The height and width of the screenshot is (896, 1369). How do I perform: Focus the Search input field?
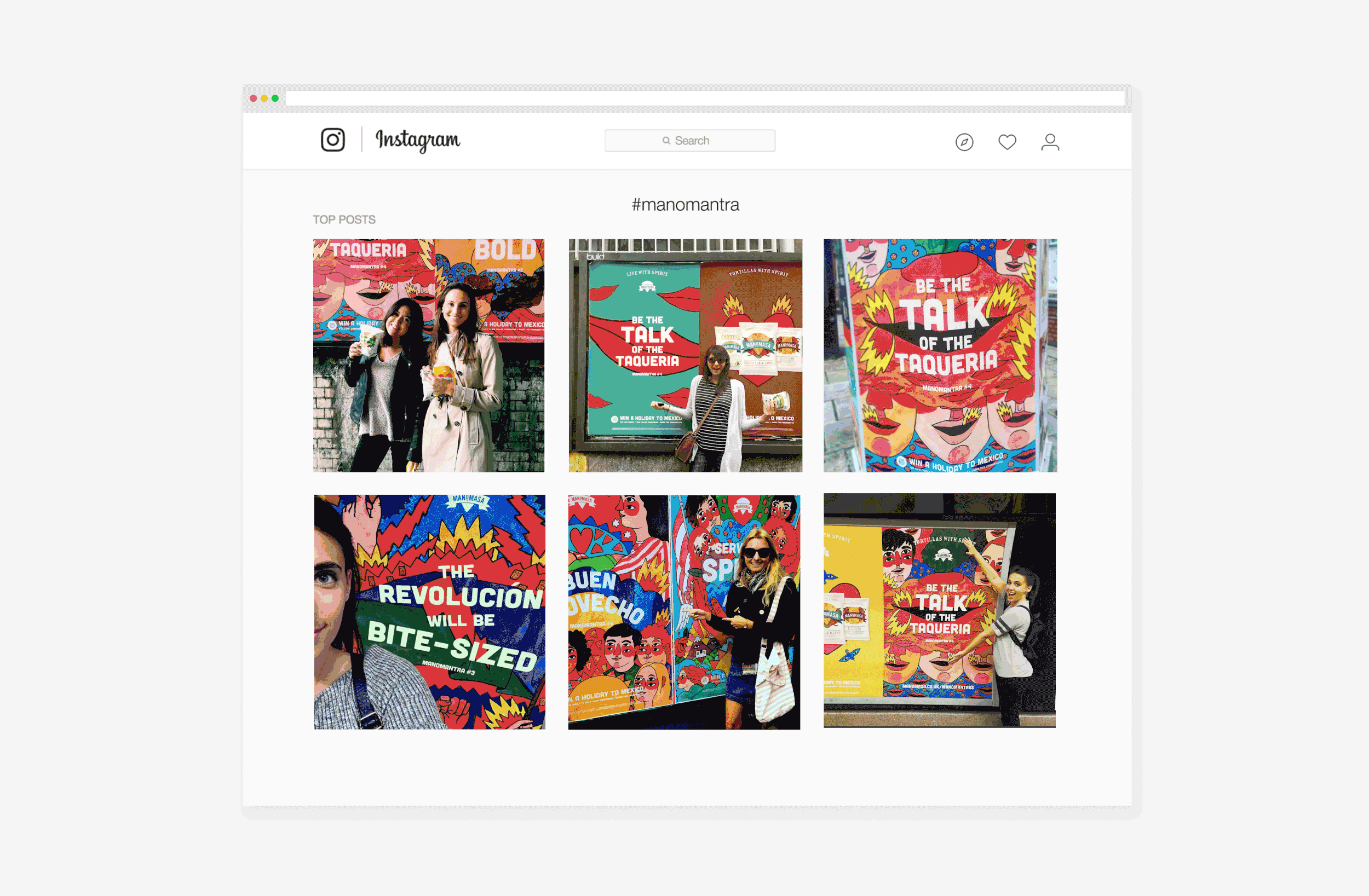[x=689, y=140]
